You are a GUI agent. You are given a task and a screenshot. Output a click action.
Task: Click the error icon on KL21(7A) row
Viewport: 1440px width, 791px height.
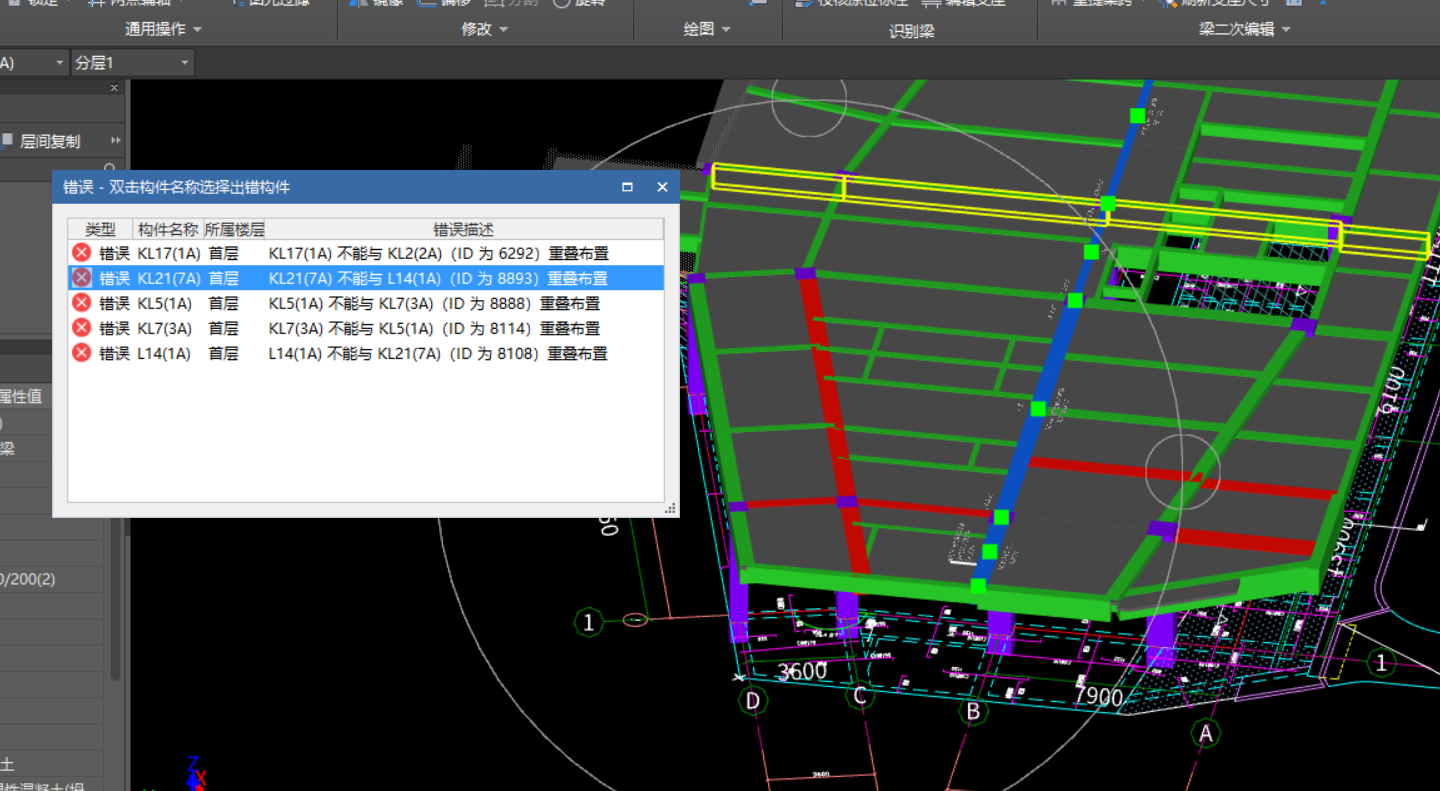(x=82, y=278)
